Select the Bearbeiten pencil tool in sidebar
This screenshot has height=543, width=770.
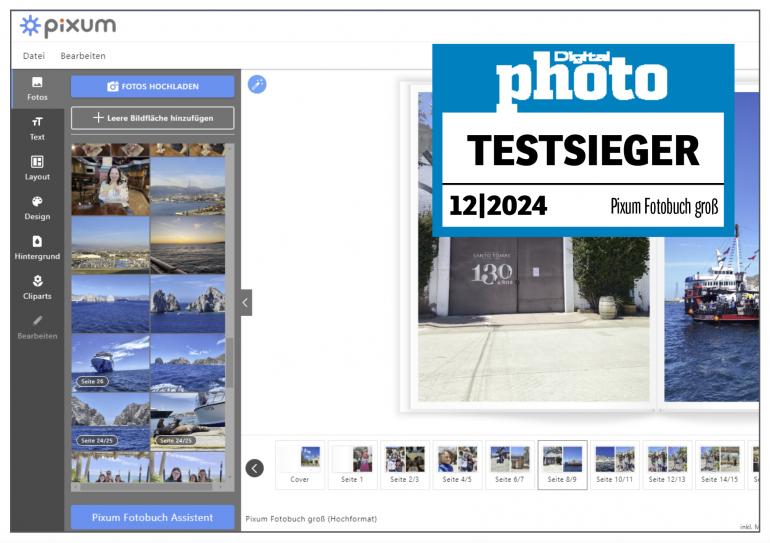click(37, 327)
